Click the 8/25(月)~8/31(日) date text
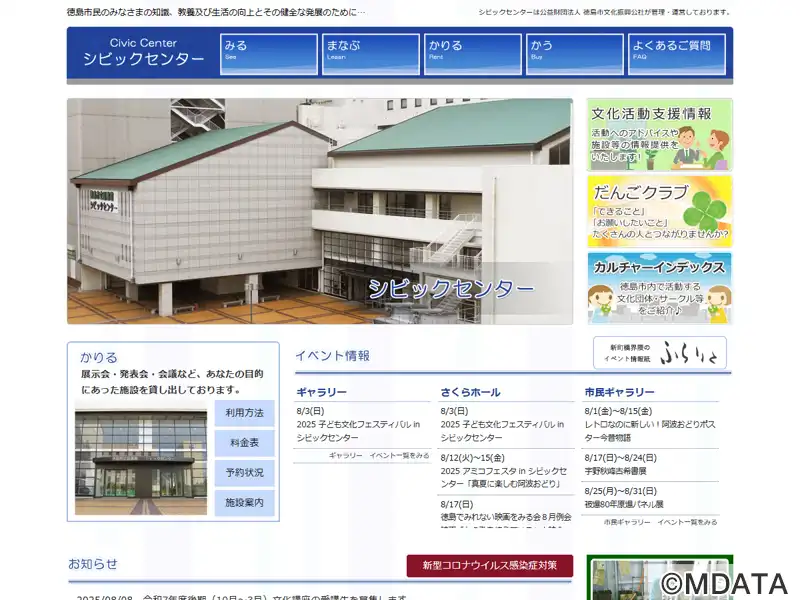The height and width of the screenshot is (600, 800). (620, 491)
